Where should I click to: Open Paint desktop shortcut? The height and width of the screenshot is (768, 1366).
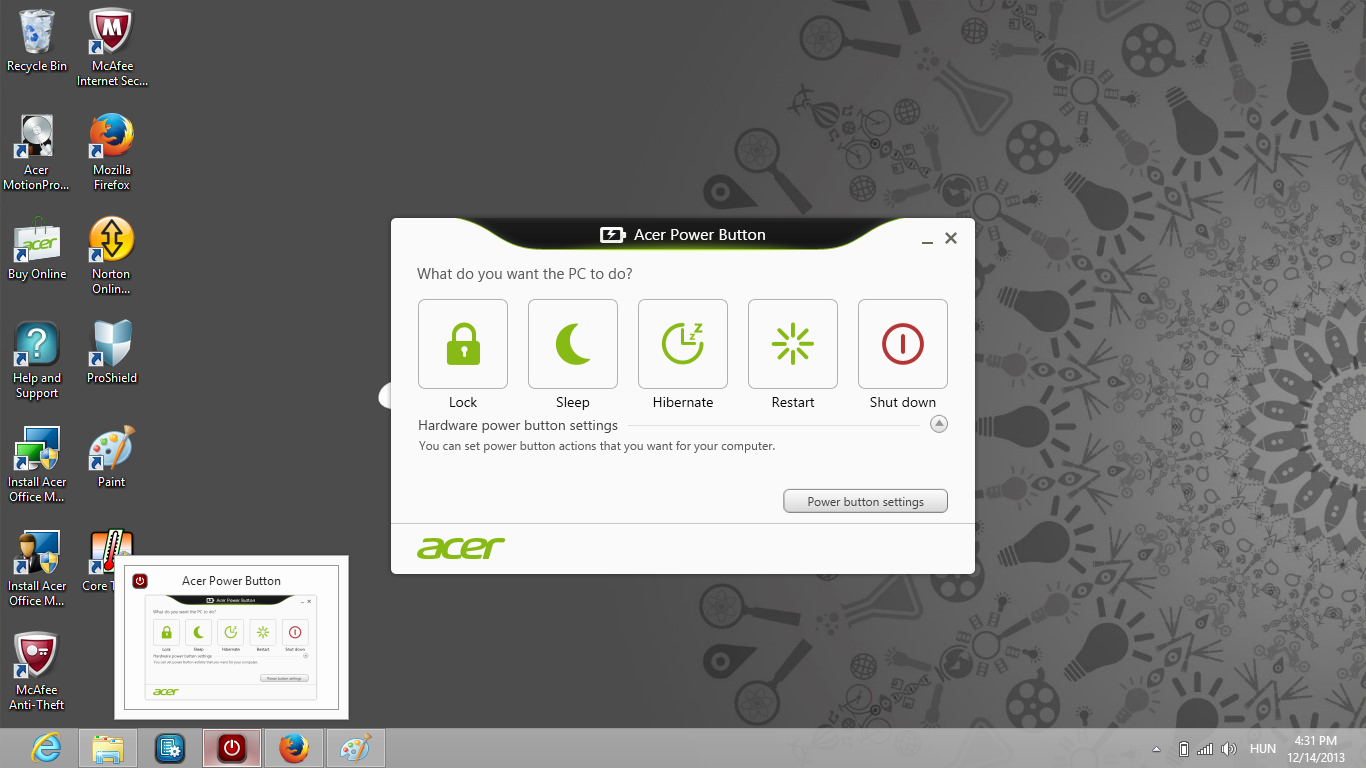[x=111, y=458]
